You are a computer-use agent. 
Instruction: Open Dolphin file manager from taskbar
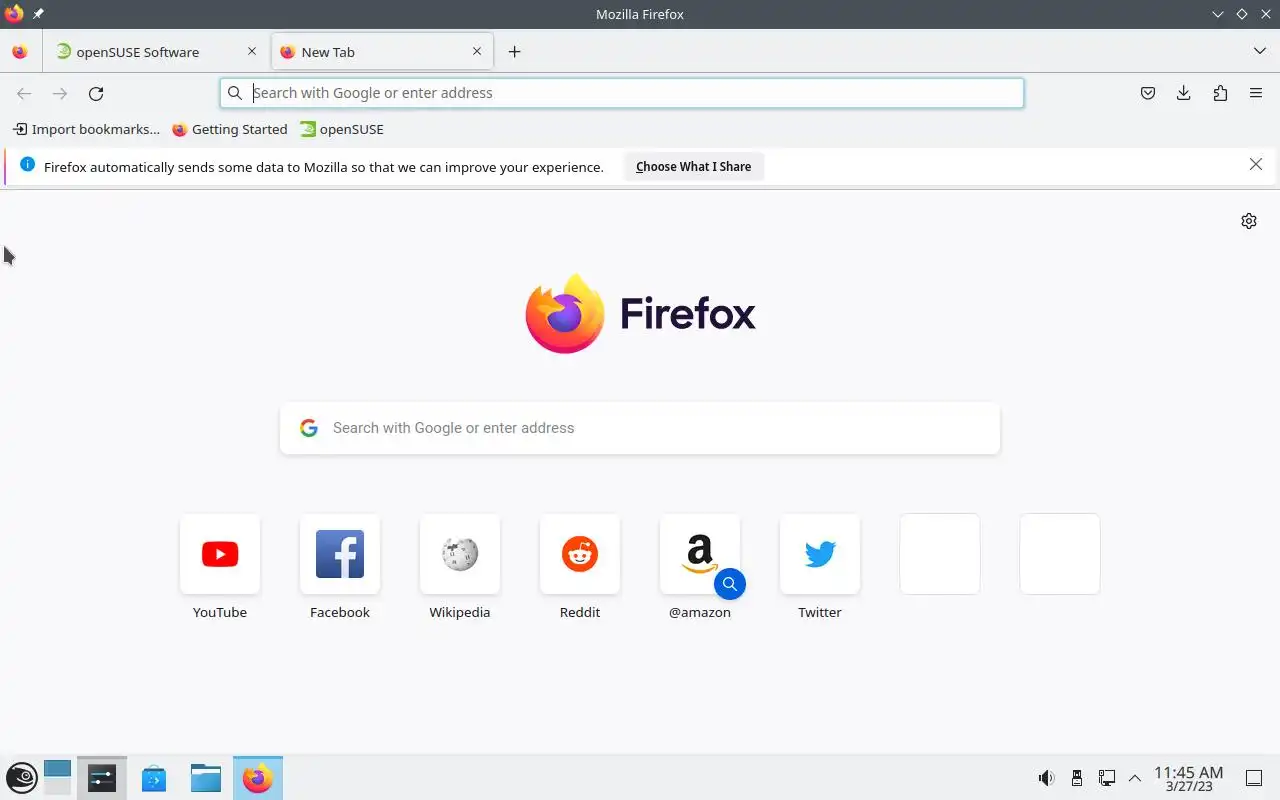click(206, 778)
